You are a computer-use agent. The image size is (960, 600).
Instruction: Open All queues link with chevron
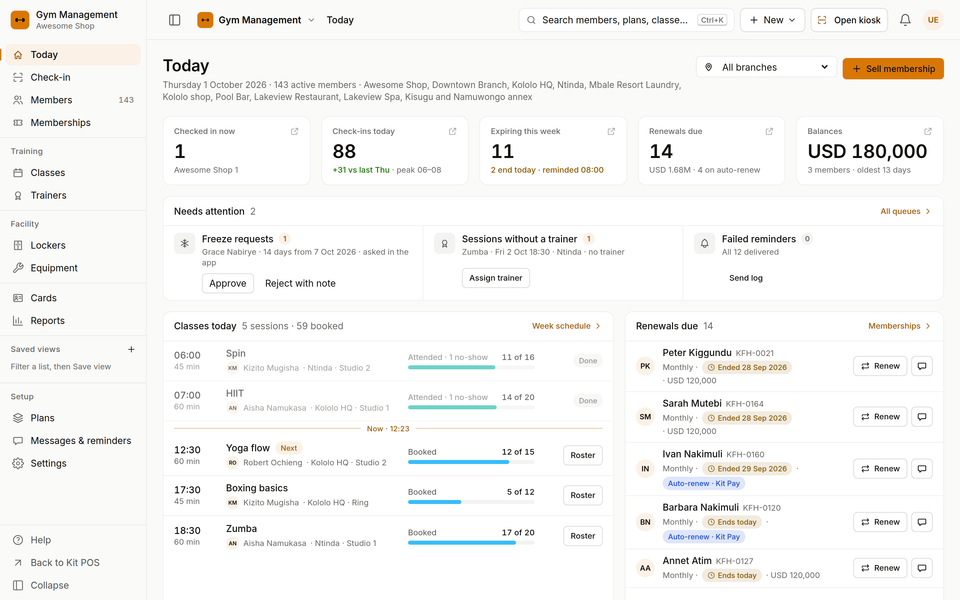906,211
